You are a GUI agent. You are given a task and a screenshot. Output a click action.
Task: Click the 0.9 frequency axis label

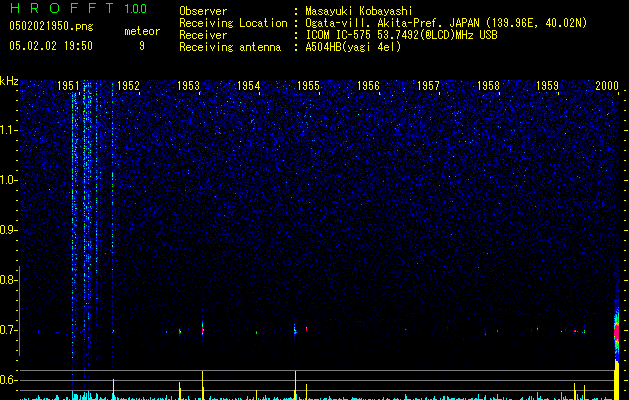pos(8,230)
